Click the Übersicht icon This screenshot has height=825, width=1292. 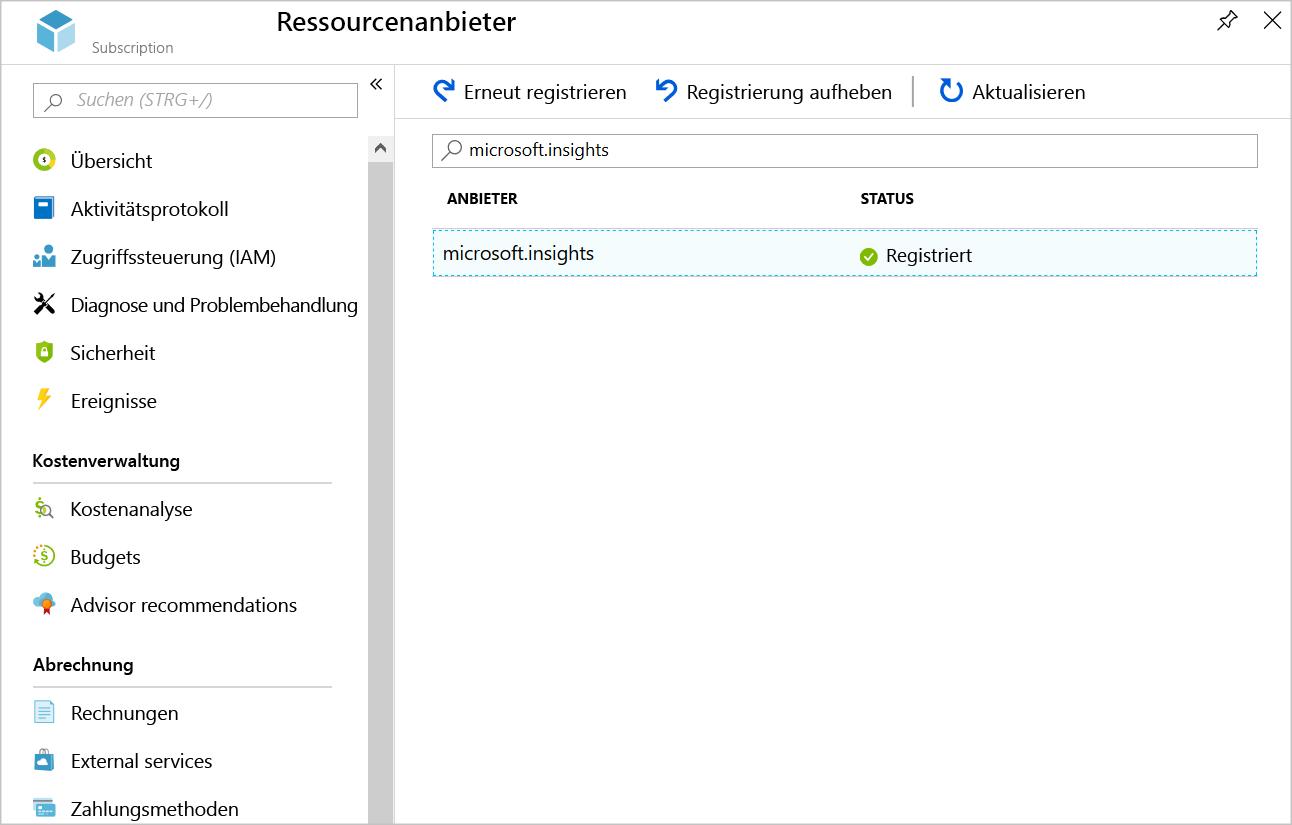[x=44, y=160]
